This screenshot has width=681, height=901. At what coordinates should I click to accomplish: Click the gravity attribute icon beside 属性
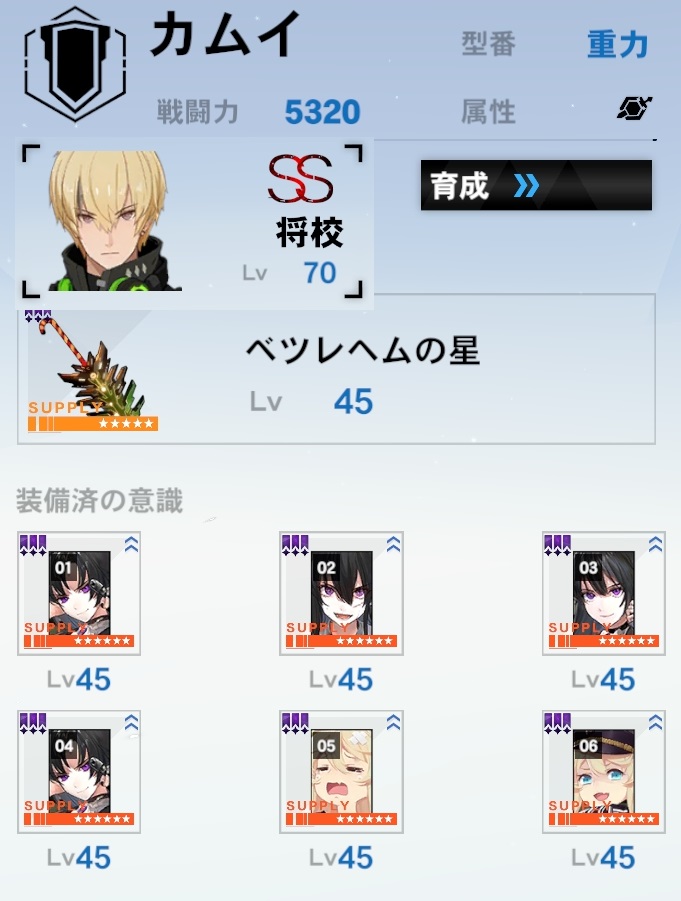click(634, 108)
